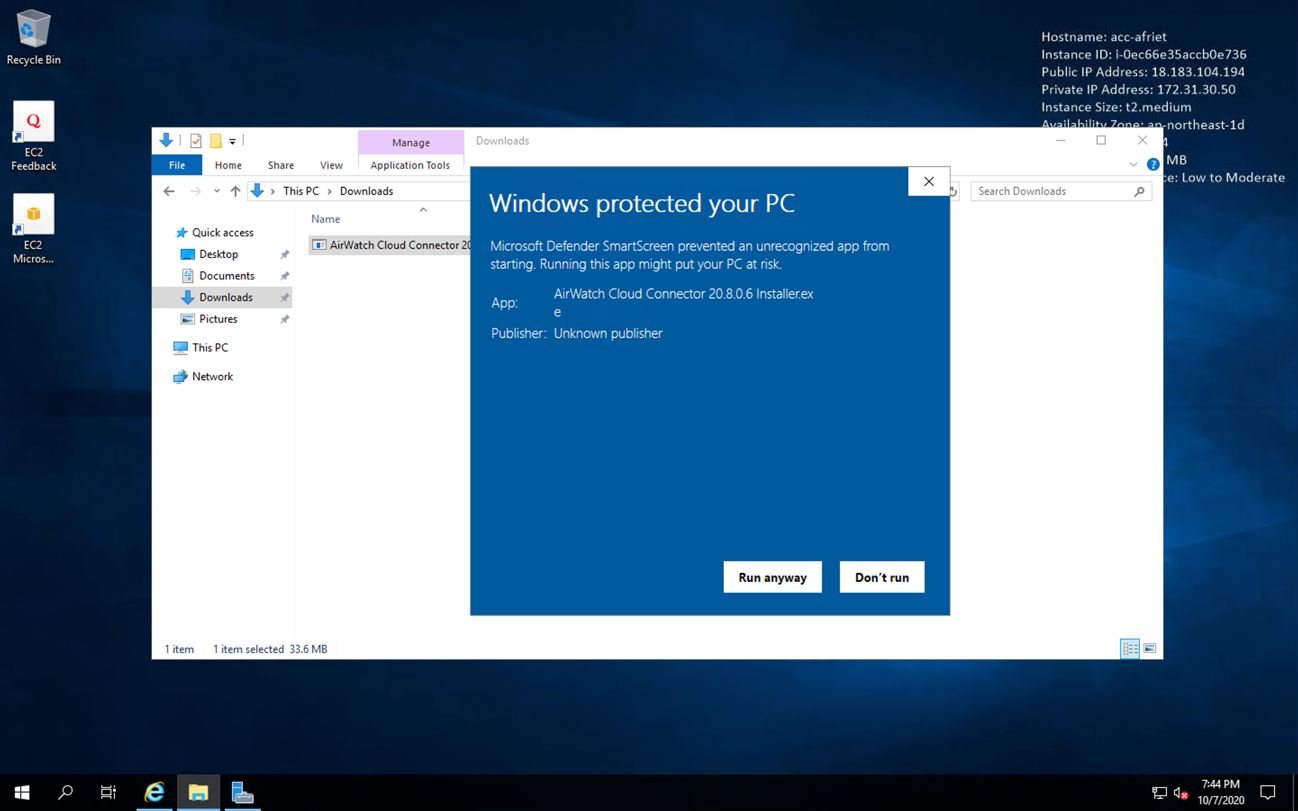This screenshot has height=811, width=1298.
Task: Click the Explorer forward arrow
Action: click(x=195, y=191)
